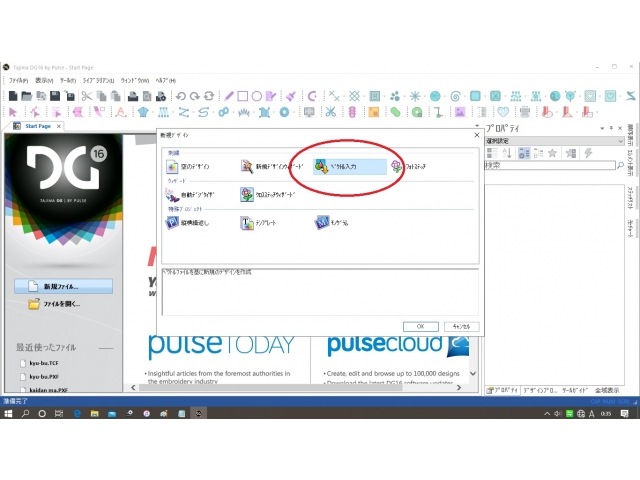640x480 pixels.
Task: Click the blue scissors icon in second row
Action: pyautogui.click(x=331, y=112)
